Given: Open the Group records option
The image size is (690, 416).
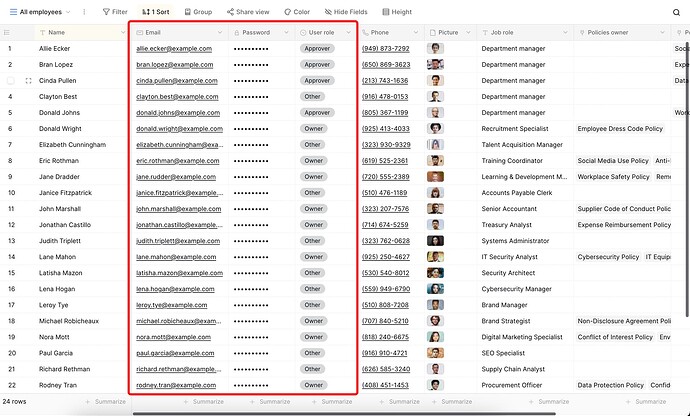Looking at the screenshot, I should coord(197,12).
